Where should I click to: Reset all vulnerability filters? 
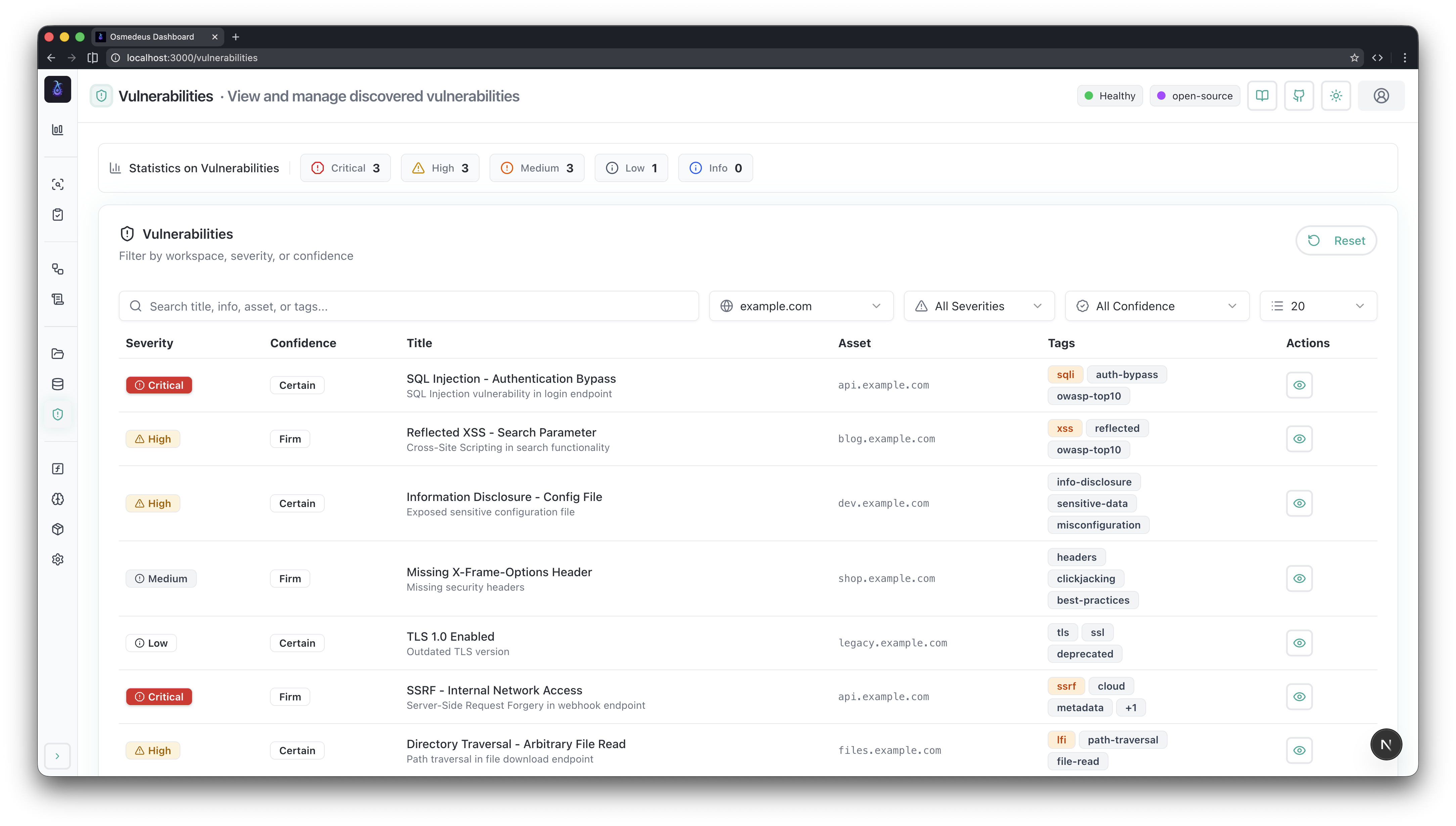1336,240
